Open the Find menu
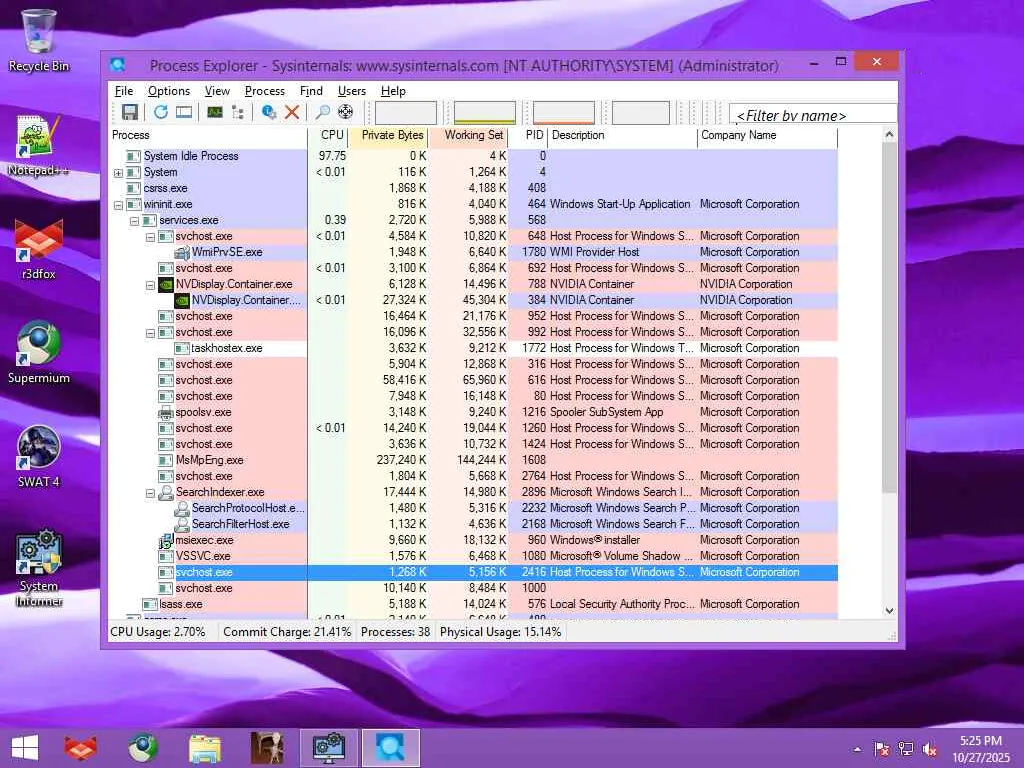This screenshot has width=1024, height=768. pos(311,91)
